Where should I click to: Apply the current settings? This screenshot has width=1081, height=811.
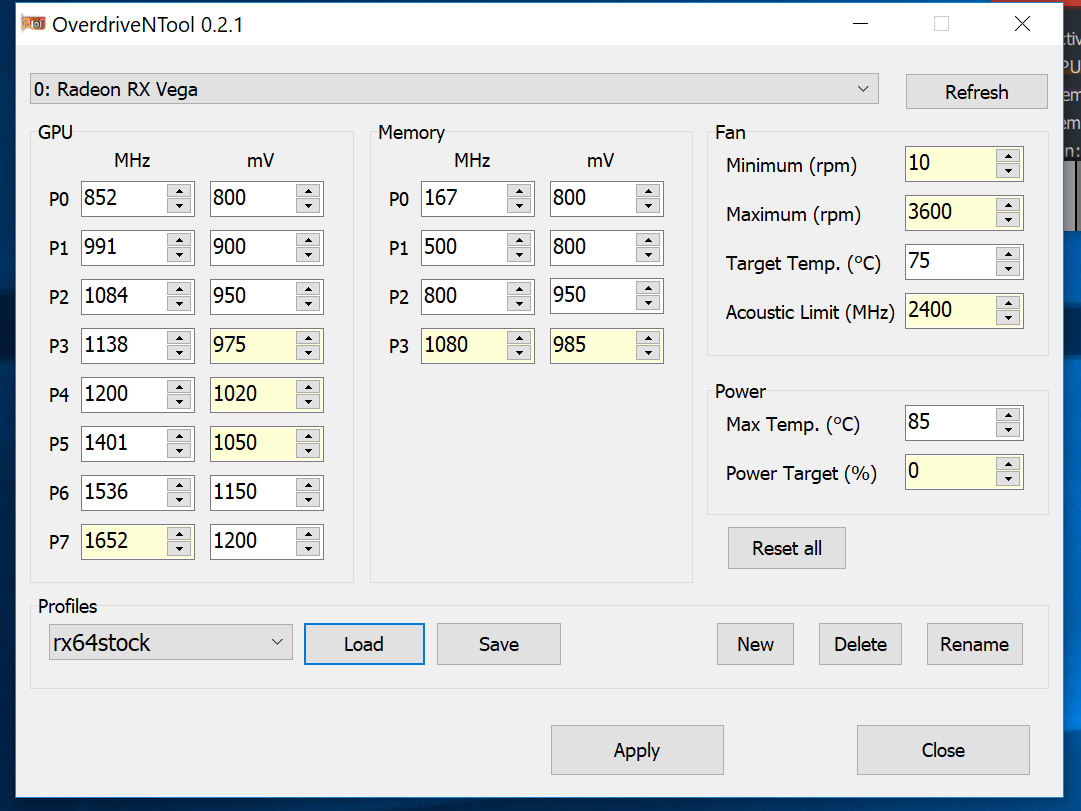[x=637, y=750]
